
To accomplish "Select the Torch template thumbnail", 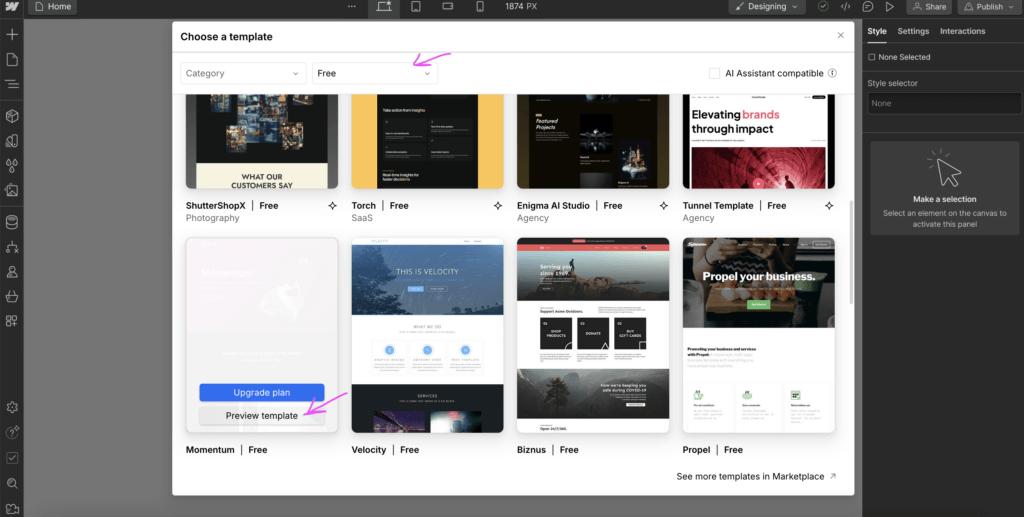I will pyautogui.click(x=428, y=142).
